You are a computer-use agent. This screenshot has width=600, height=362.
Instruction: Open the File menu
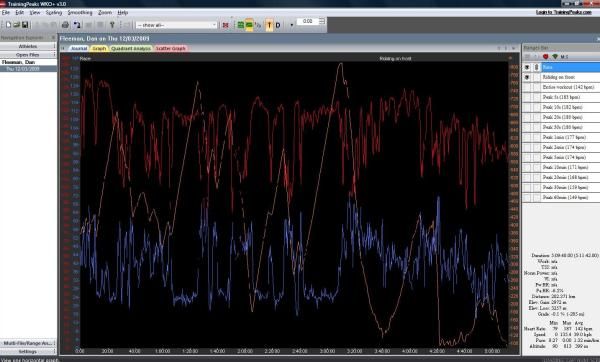[5, 13]
